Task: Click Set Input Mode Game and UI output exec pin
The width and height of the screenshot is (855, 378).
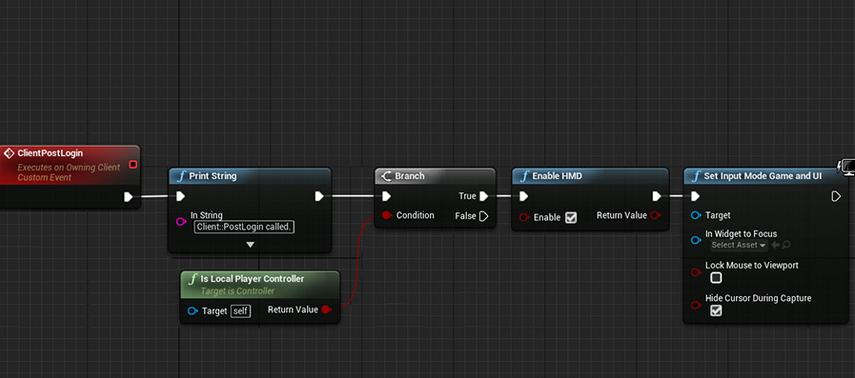Action: point(836,196)
